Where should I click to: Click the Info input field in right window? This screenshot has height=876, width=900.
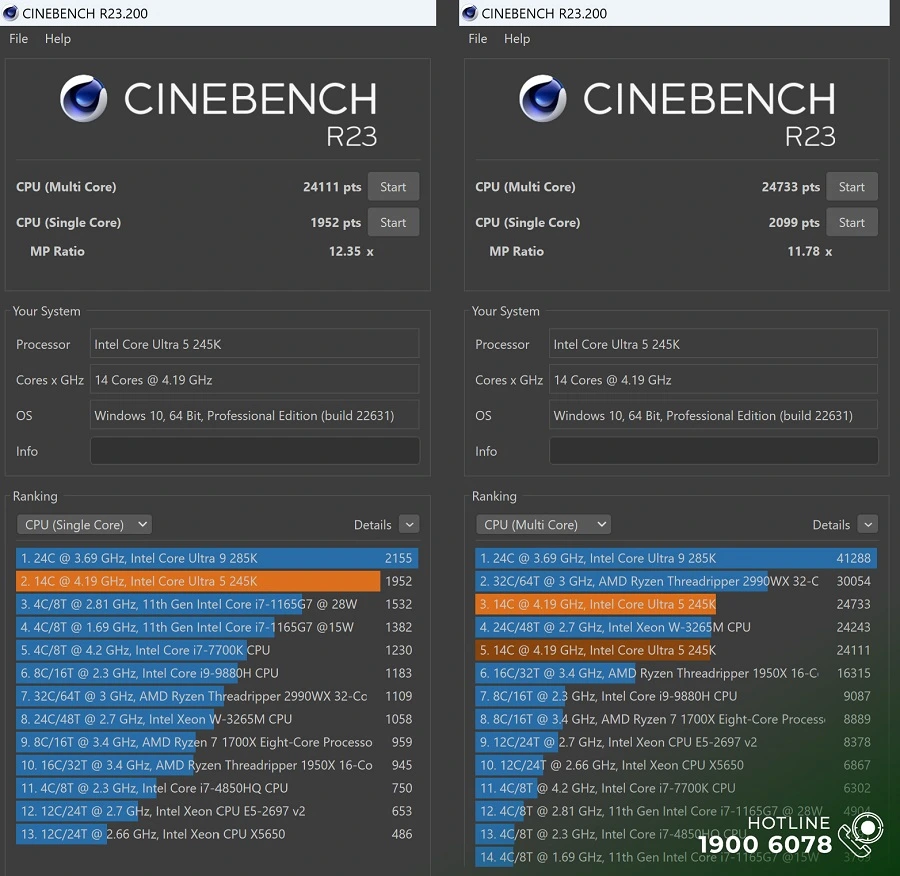(713, 451)
